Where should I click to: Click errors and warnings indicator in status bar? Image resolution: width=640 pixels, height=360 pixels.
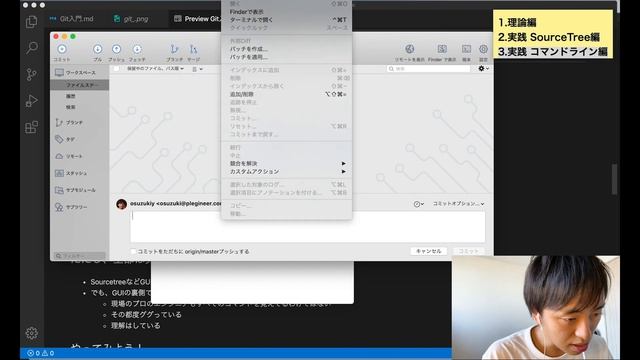tap(40, 353)
